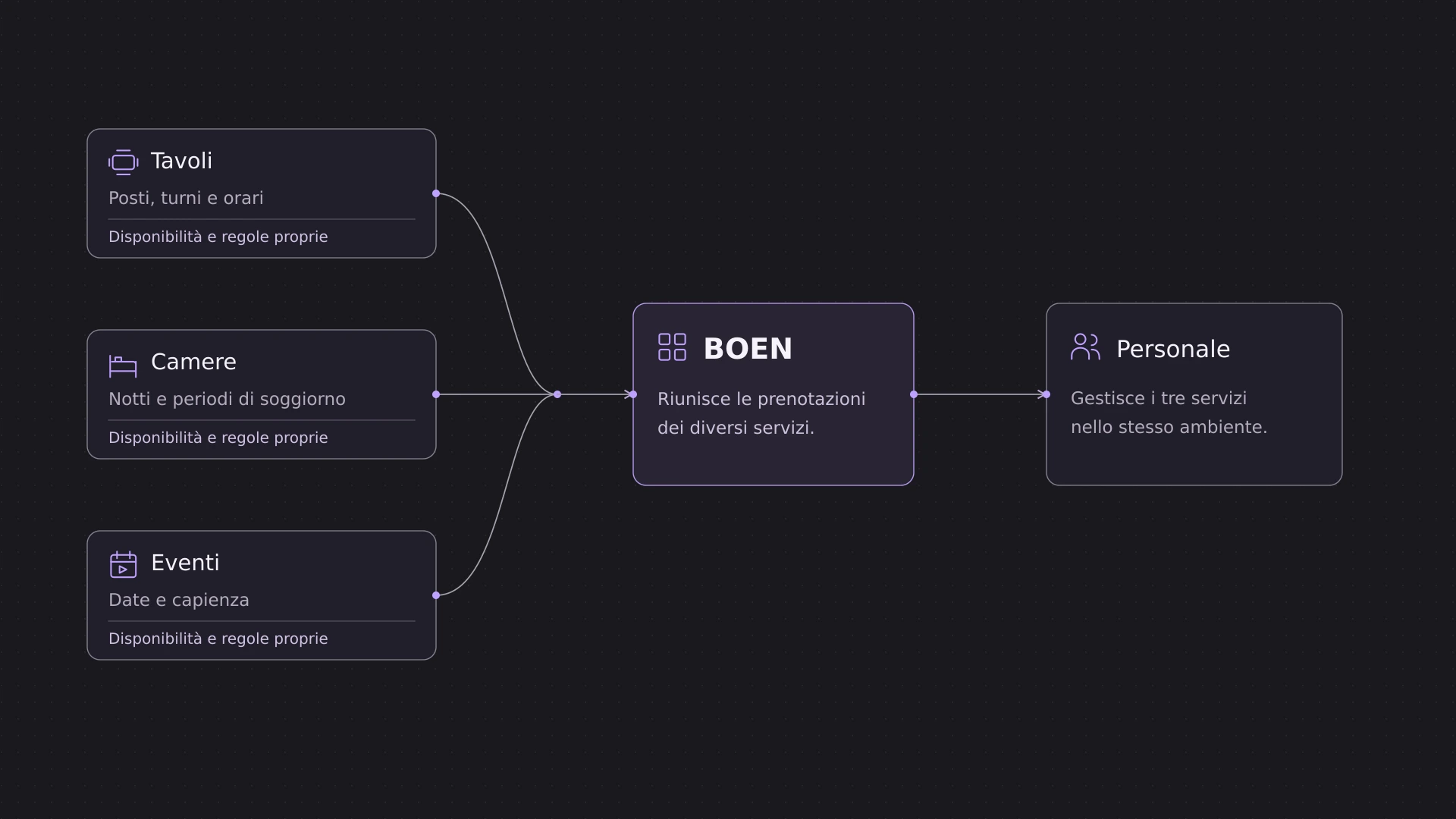Viewport: 1456px width, 819px height.
Task: Click 'Disponibilità e regole proprie' in Tavoli card
Action: click(218, 237)
